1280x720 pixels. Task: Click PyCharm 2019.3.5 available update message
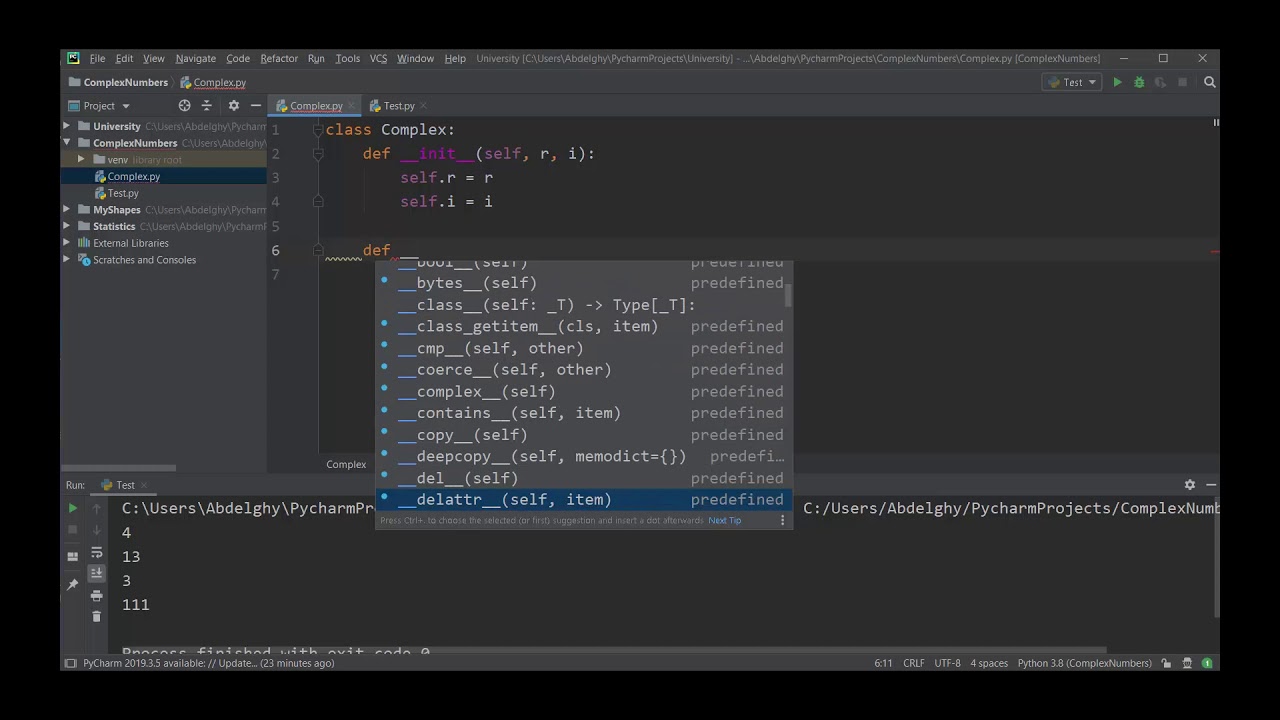coord(208,663)
